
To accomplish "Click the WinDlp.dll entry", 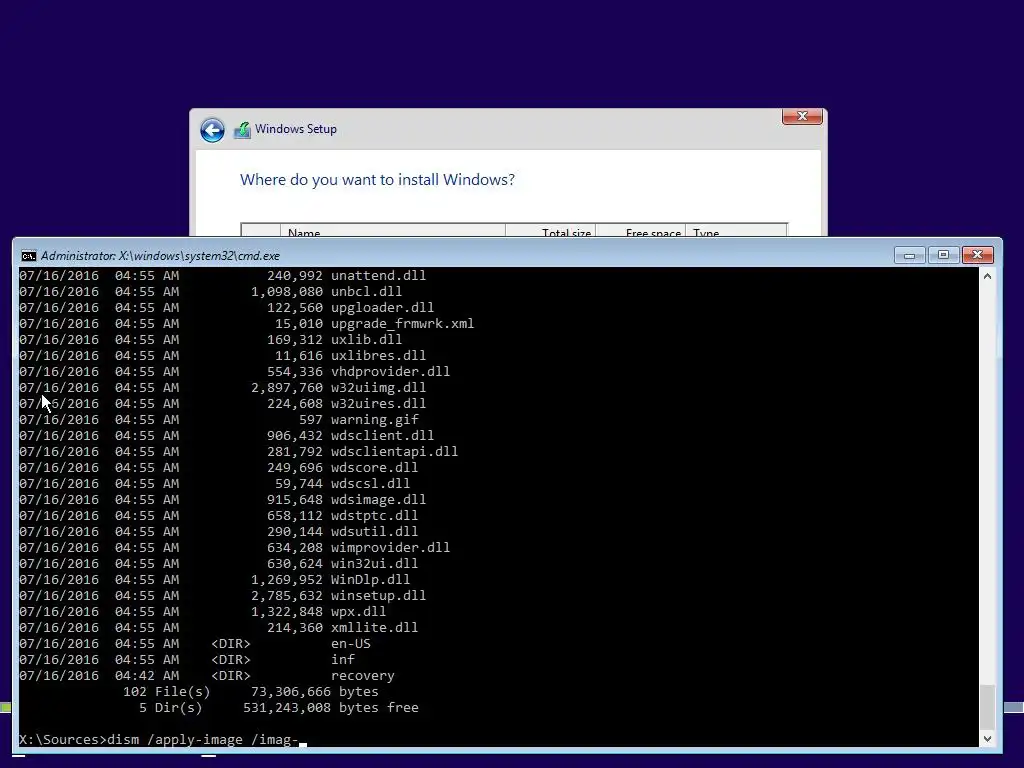I will pyautogui.click(x=370, y=579).
